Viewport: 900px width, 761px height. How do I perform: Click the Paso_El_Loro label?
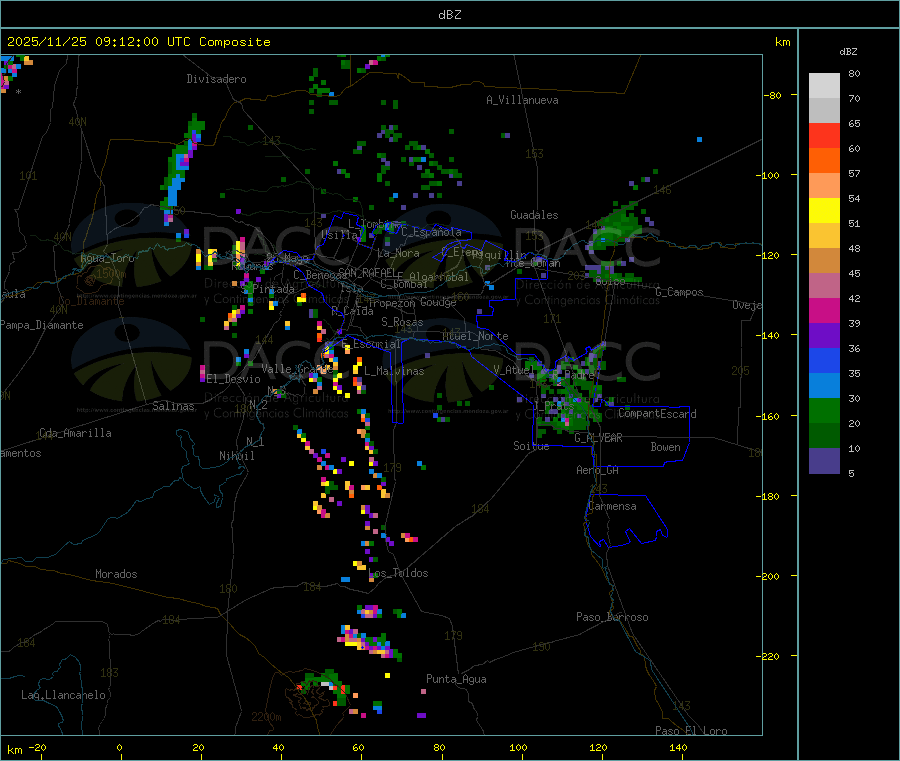click(x=692, y=731)
